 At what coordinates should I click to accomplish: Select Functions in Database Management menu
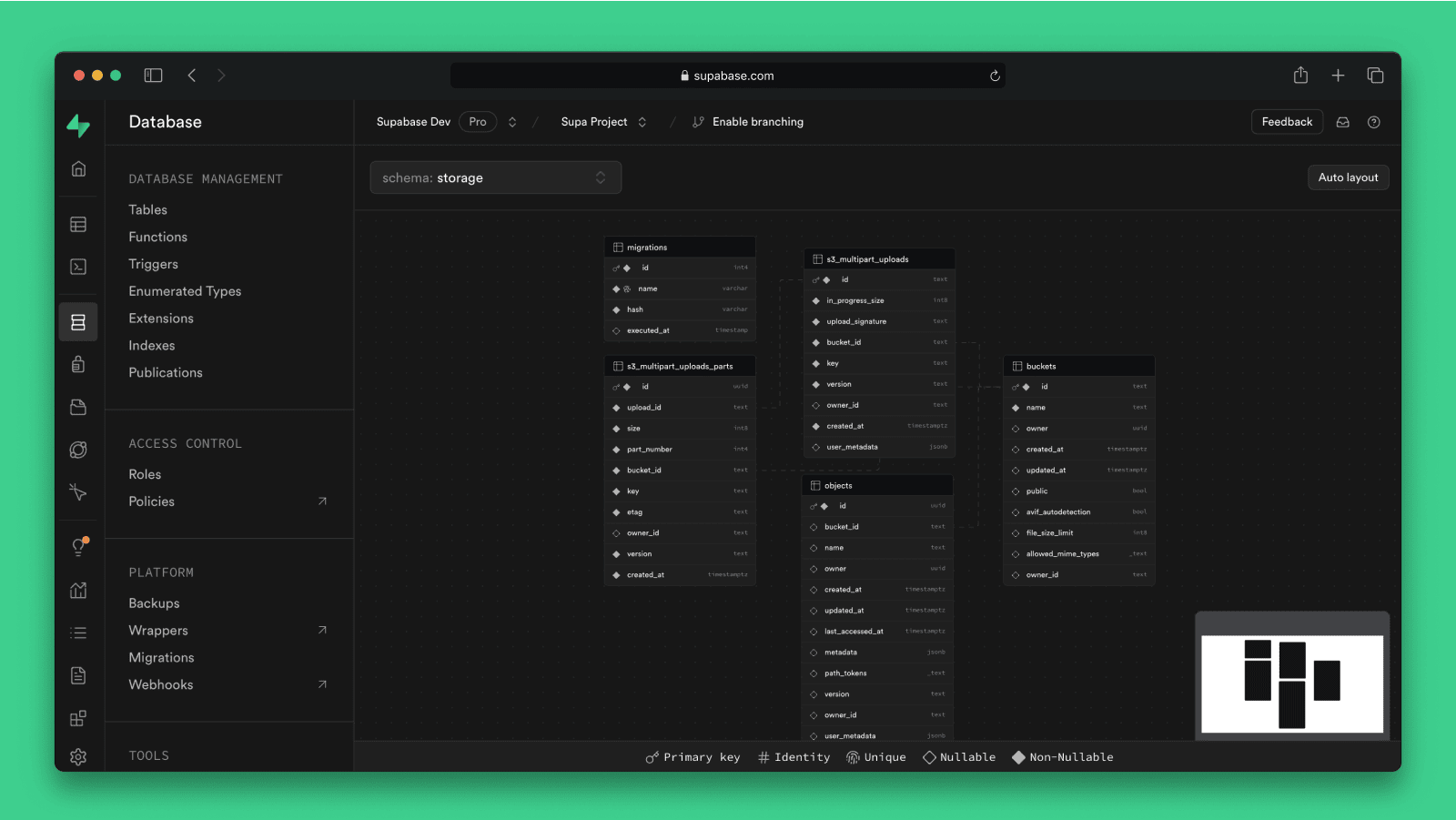tap(157, 237)
